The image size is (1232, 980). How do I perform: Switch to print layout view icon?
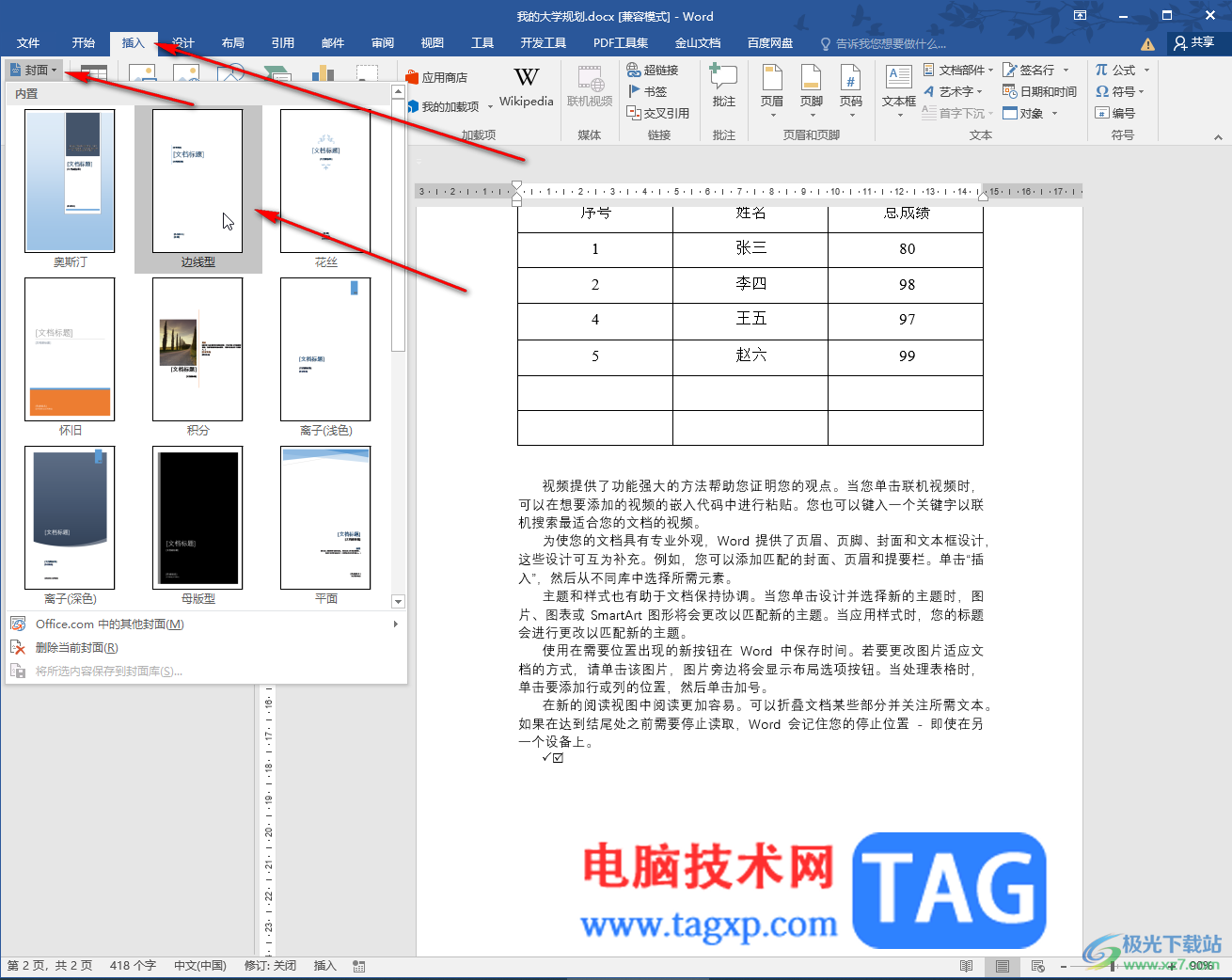pos(1003,966)
